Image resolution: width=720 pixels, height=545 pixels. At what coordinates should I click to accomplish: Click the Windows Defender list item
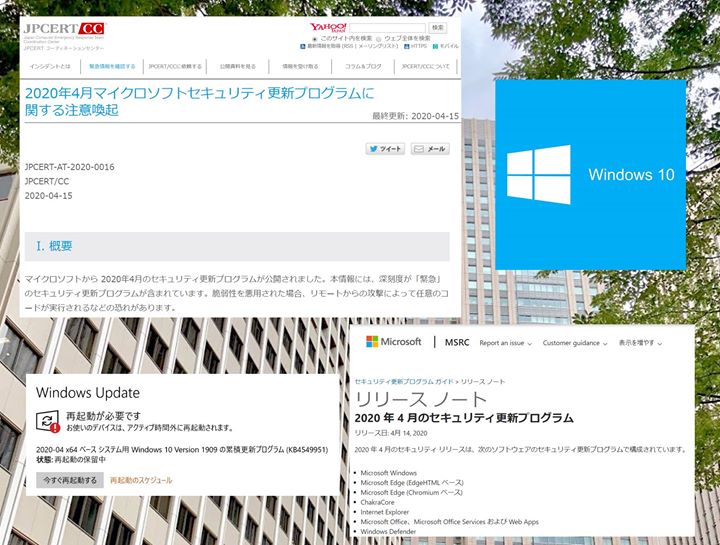coord(388,532)
